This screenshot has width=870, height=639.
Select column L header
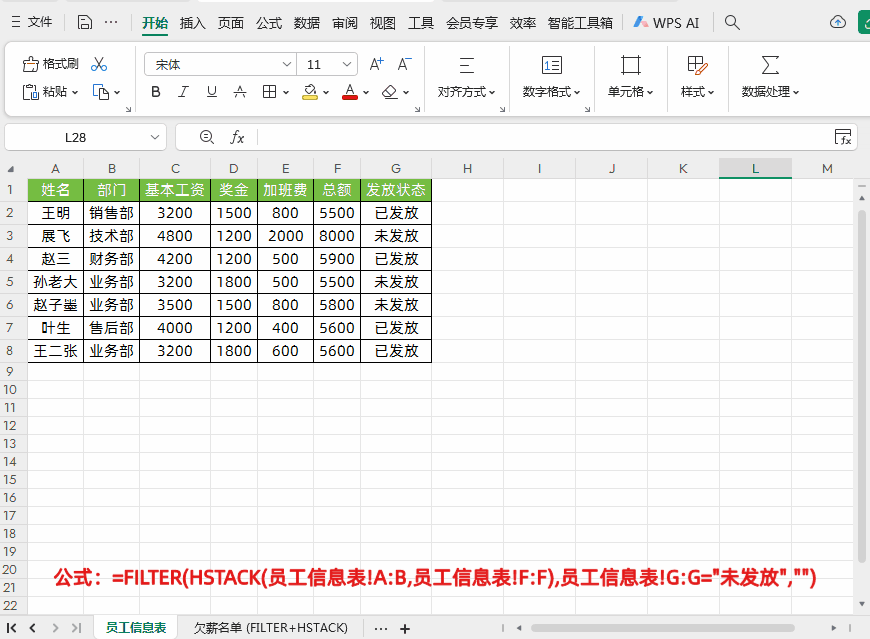755,169
